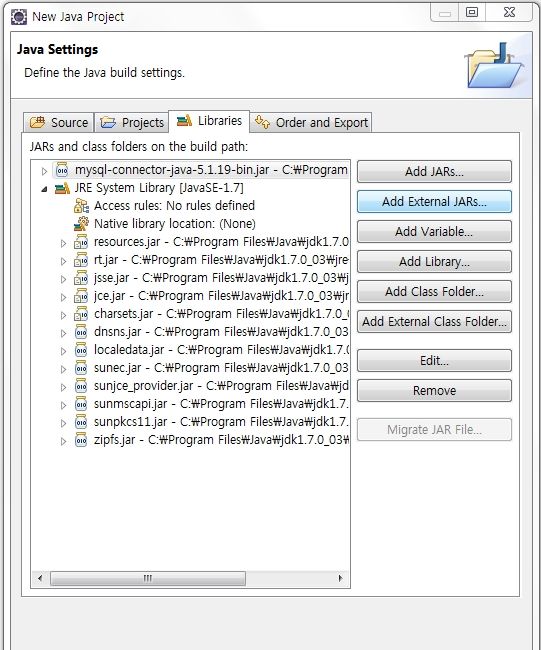Expand the rt.jar node
Screen dimensions: 541x650
click(x=63, y=261)
